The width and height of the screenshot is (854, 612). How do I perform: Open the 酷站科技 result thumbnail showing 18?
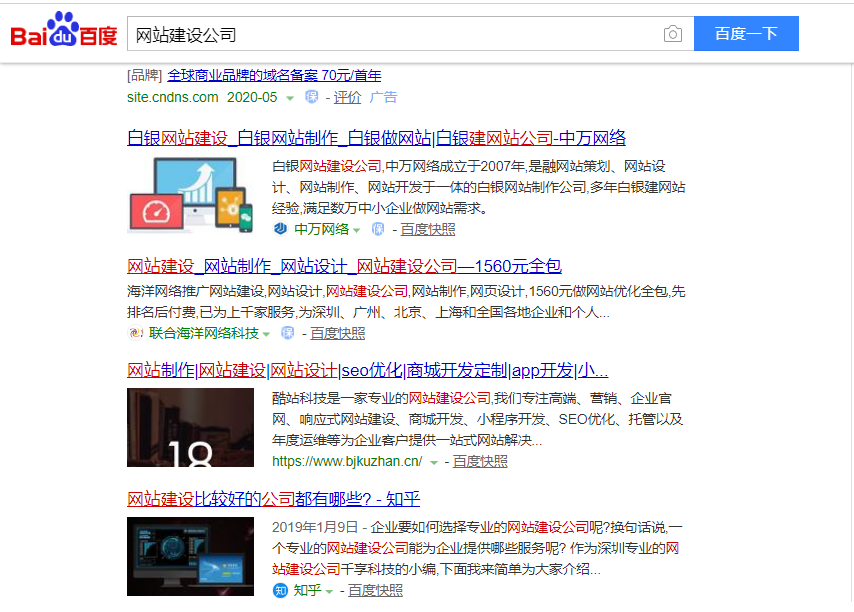click(x=190, y=427)
